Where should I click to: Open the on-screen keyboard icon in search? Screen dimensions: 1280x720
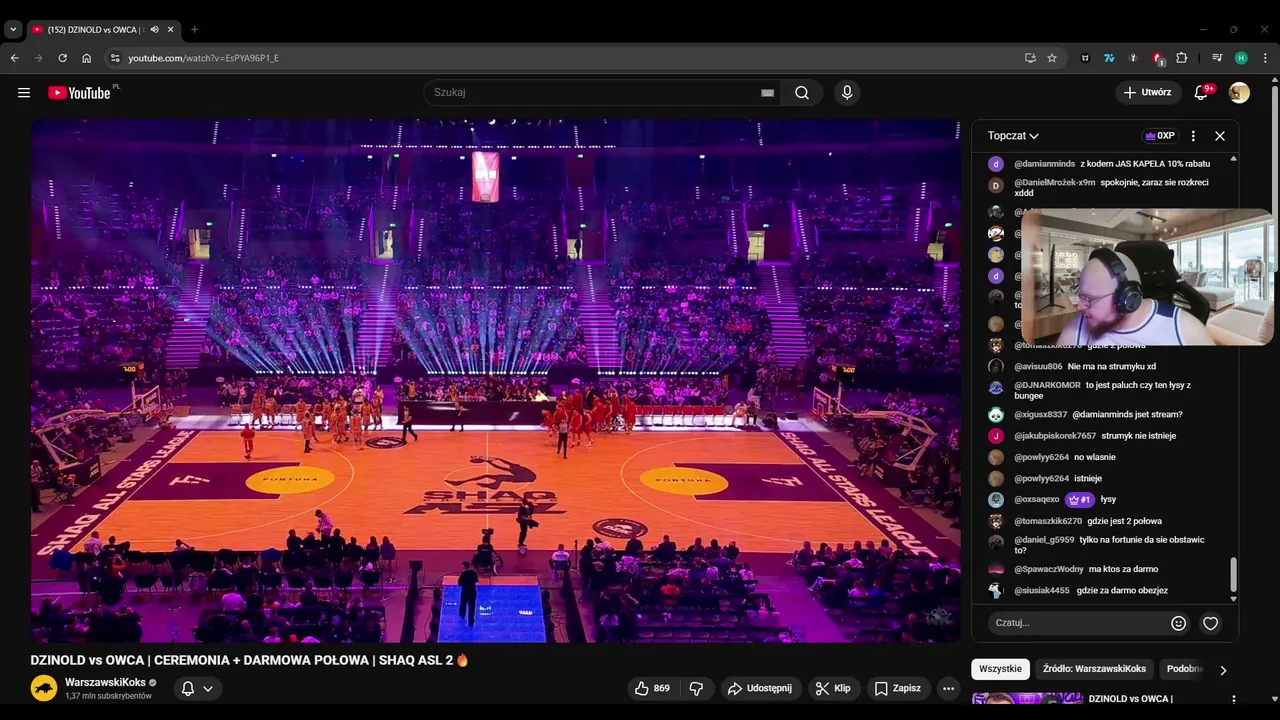(x=767, y=93)
